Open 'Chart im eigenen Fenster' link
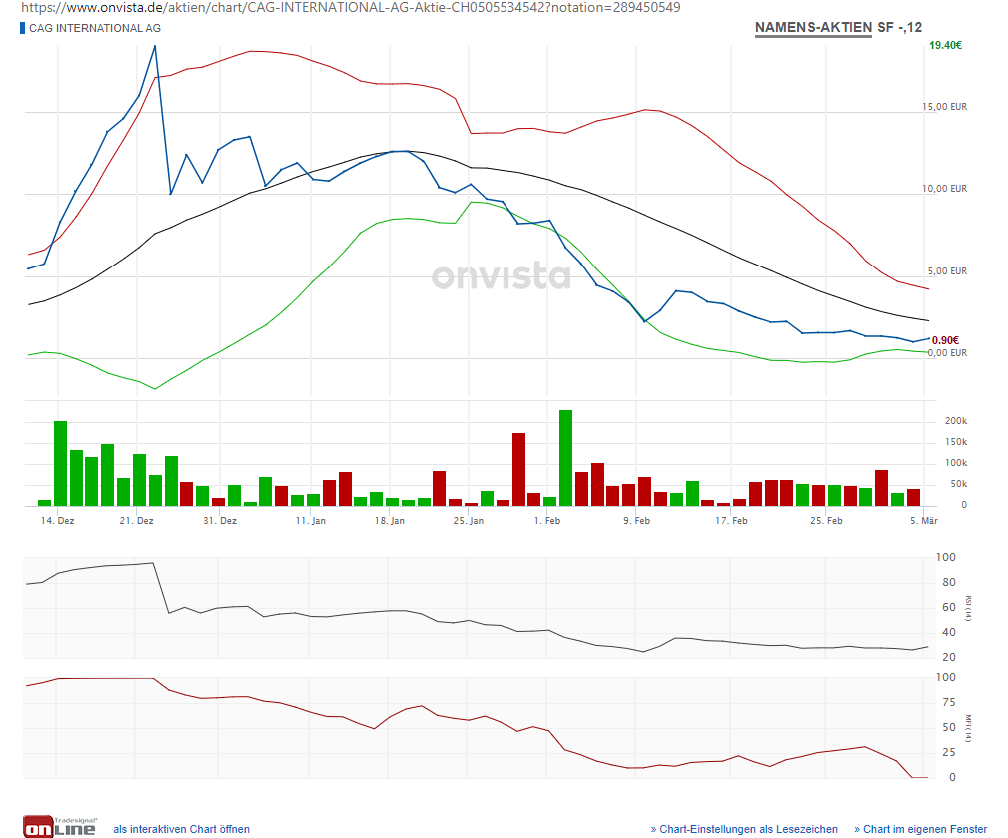The width and height of the screenshot is (1008, 838). 921,829
